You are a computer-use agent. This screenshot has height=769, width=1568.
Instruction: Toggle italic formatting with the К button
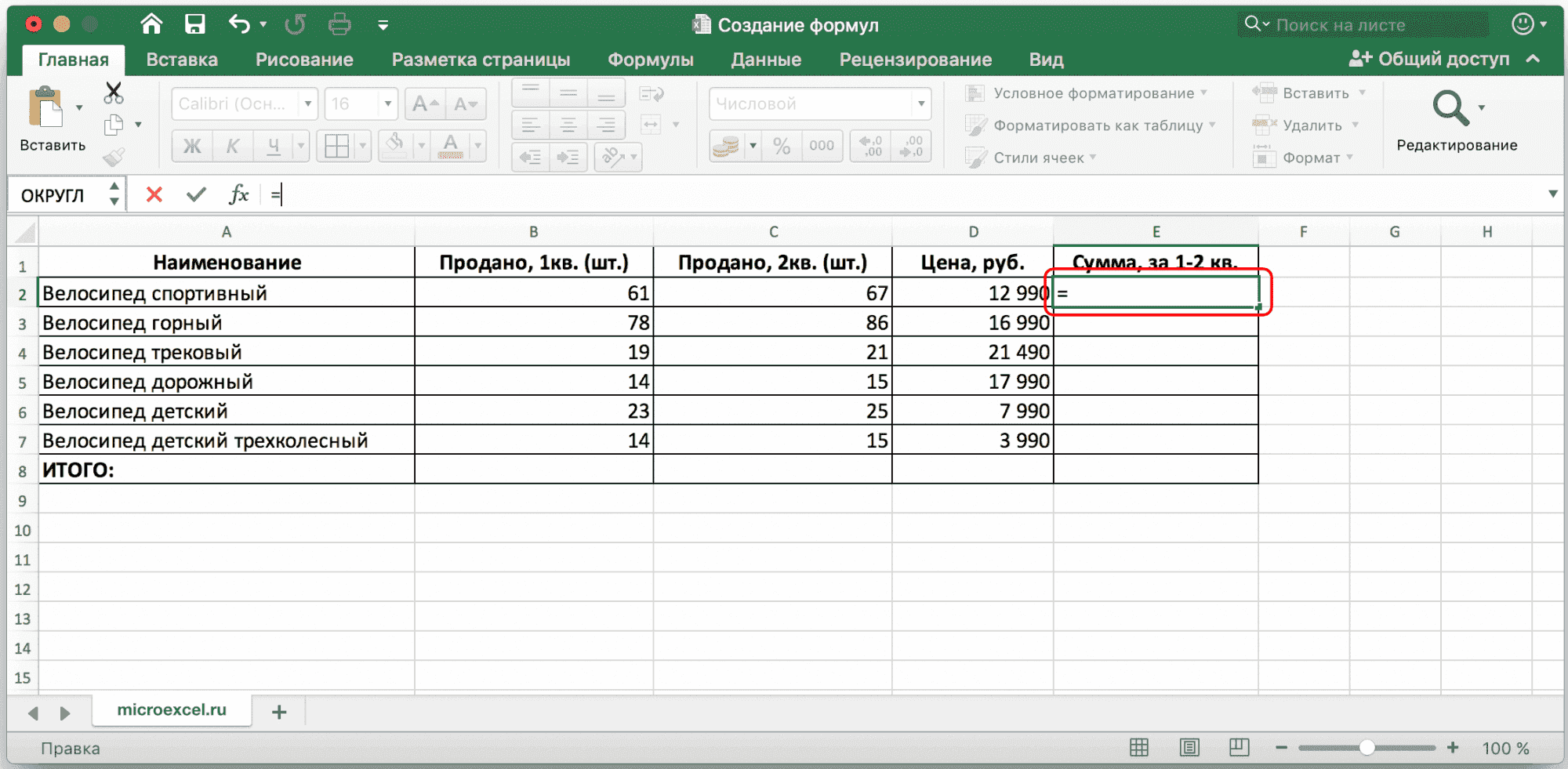(233, 145)
